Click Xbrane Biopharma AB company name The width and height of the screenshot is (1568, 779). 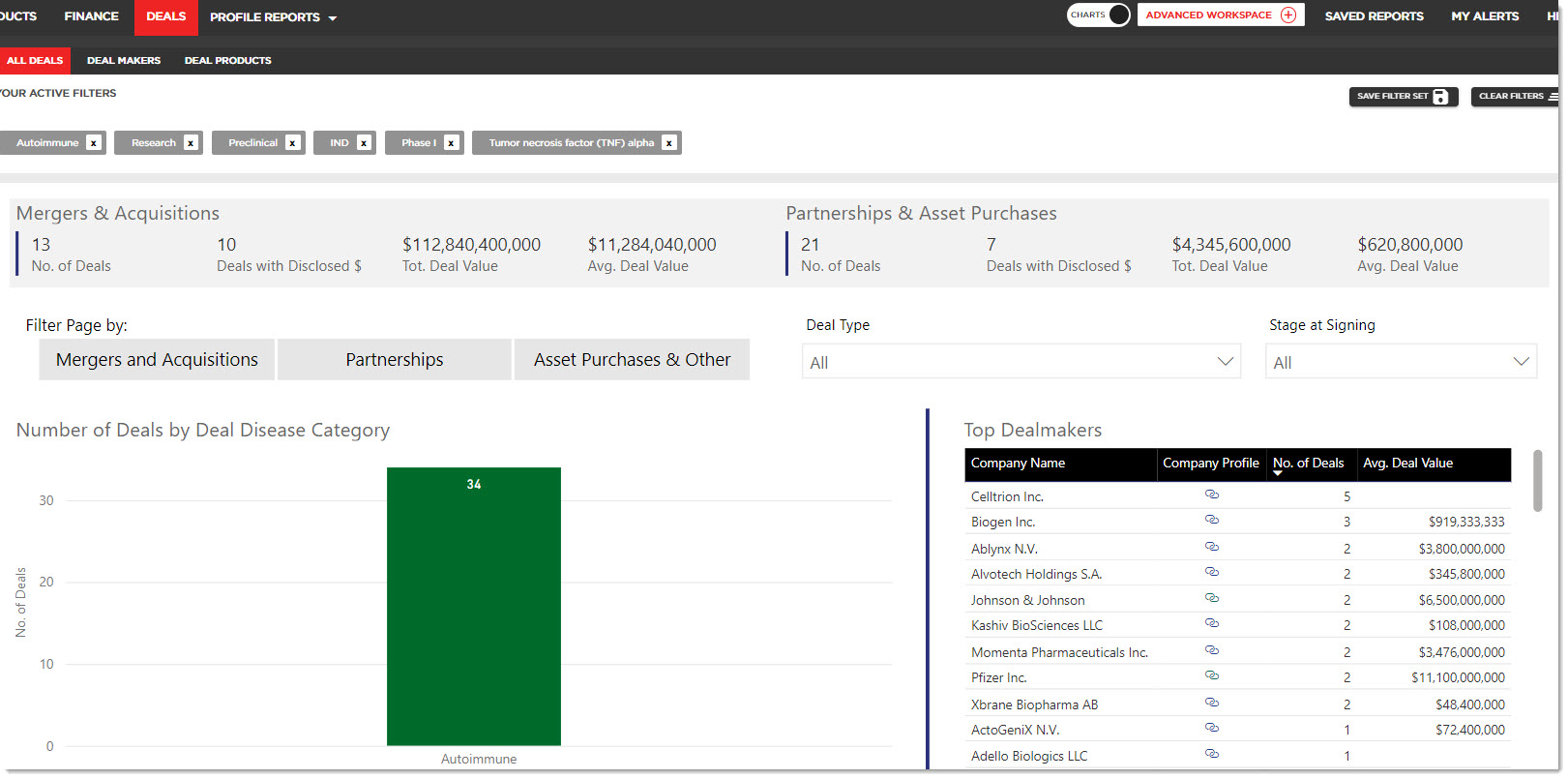coord(1034,705)
